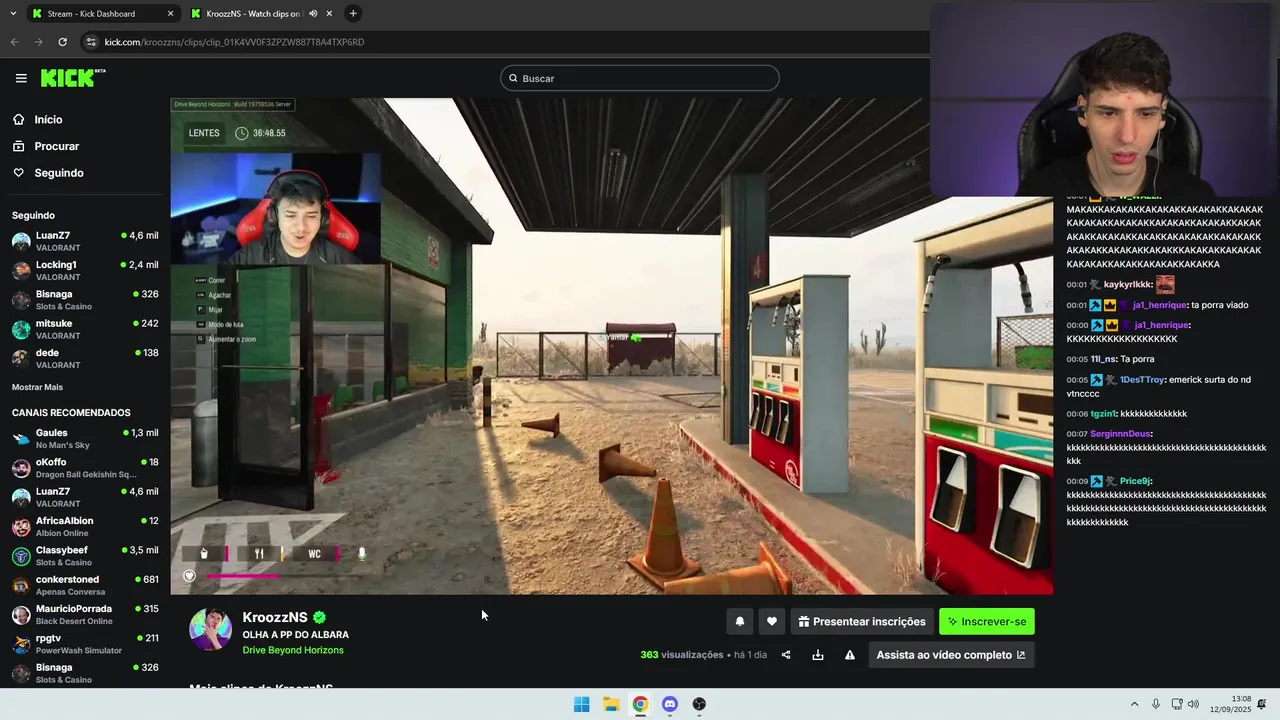
Task: Open MauricioPorrada recommended channel
Action: (x=85, y=614)
